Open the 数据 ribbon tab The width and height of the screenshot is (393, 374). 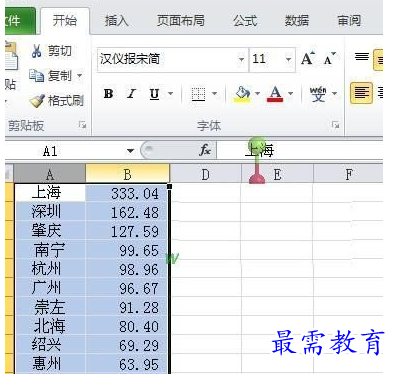click(297, 21)
